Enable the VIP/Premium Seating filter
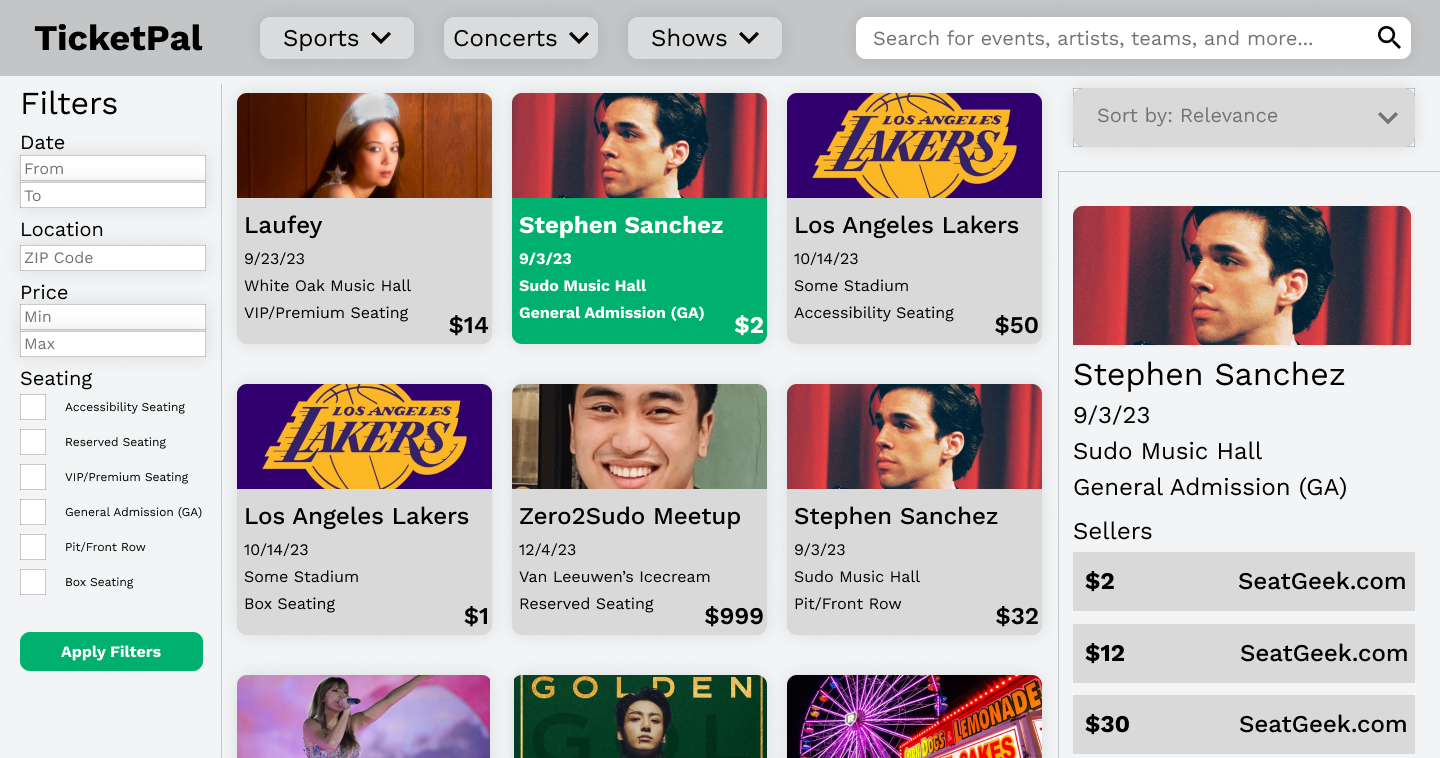 33,477
